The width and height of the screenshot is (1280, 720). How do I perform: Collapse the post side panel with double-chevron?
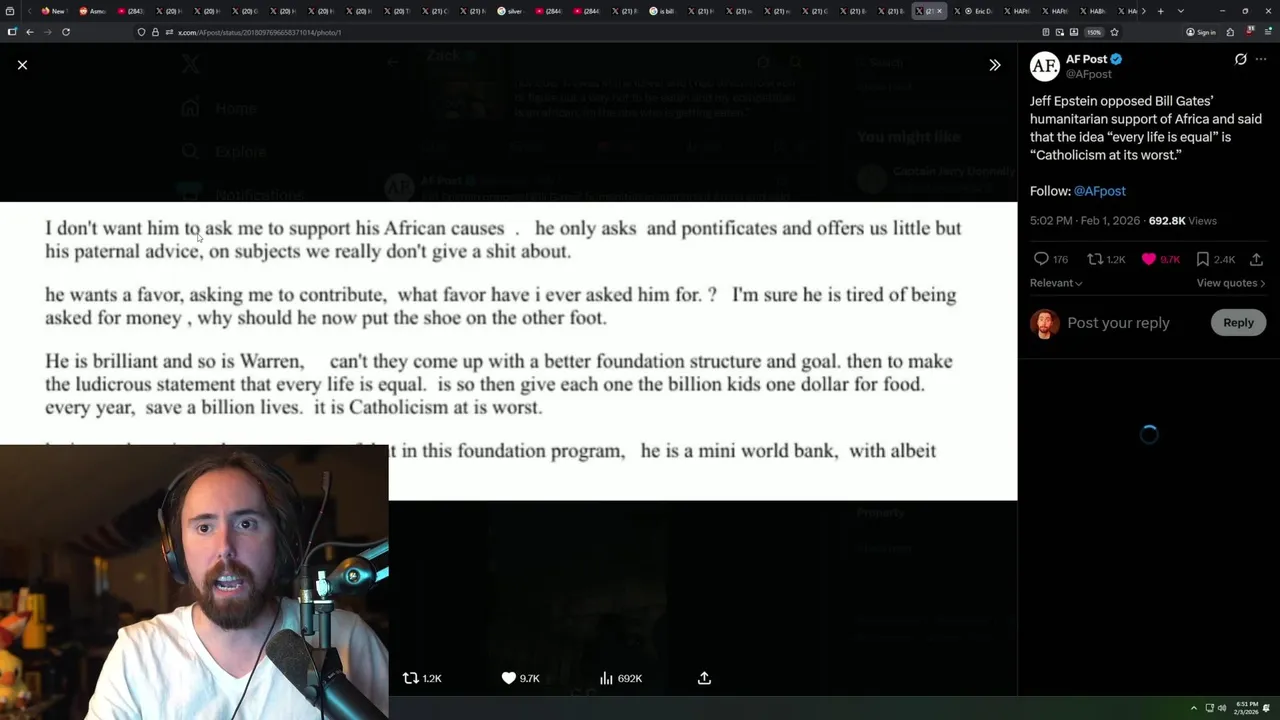995,65
